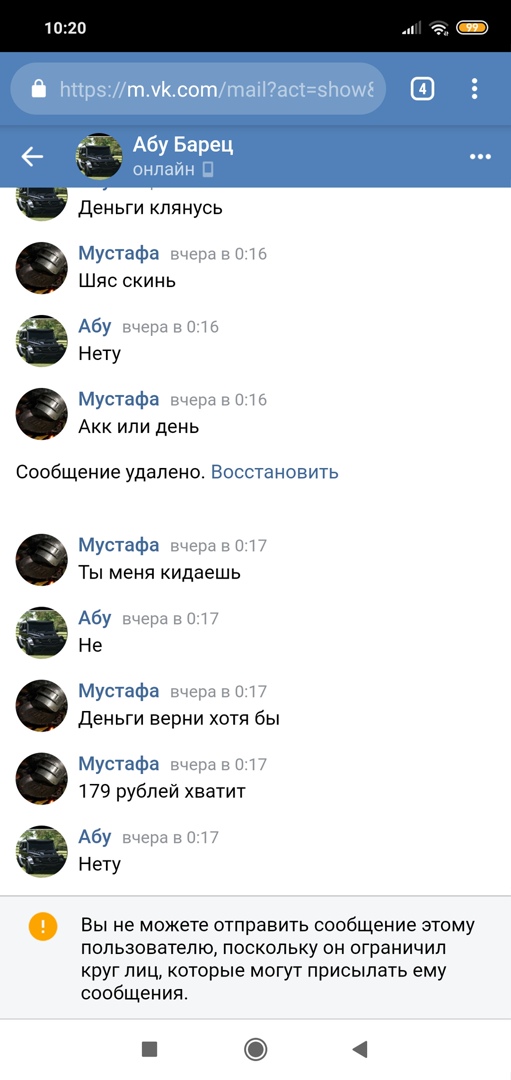Select the message '179 рублей хватит'
The image size is (511, 1080).
(162, 791)
